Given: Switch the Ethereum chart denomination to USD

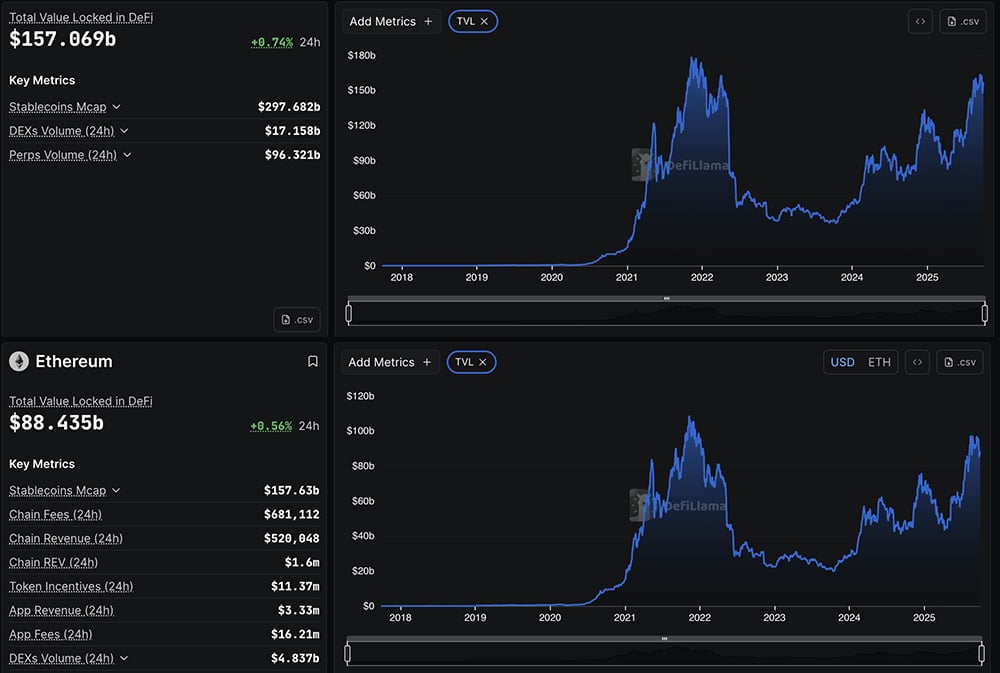Looking at the screenshot, I should 842,362.
